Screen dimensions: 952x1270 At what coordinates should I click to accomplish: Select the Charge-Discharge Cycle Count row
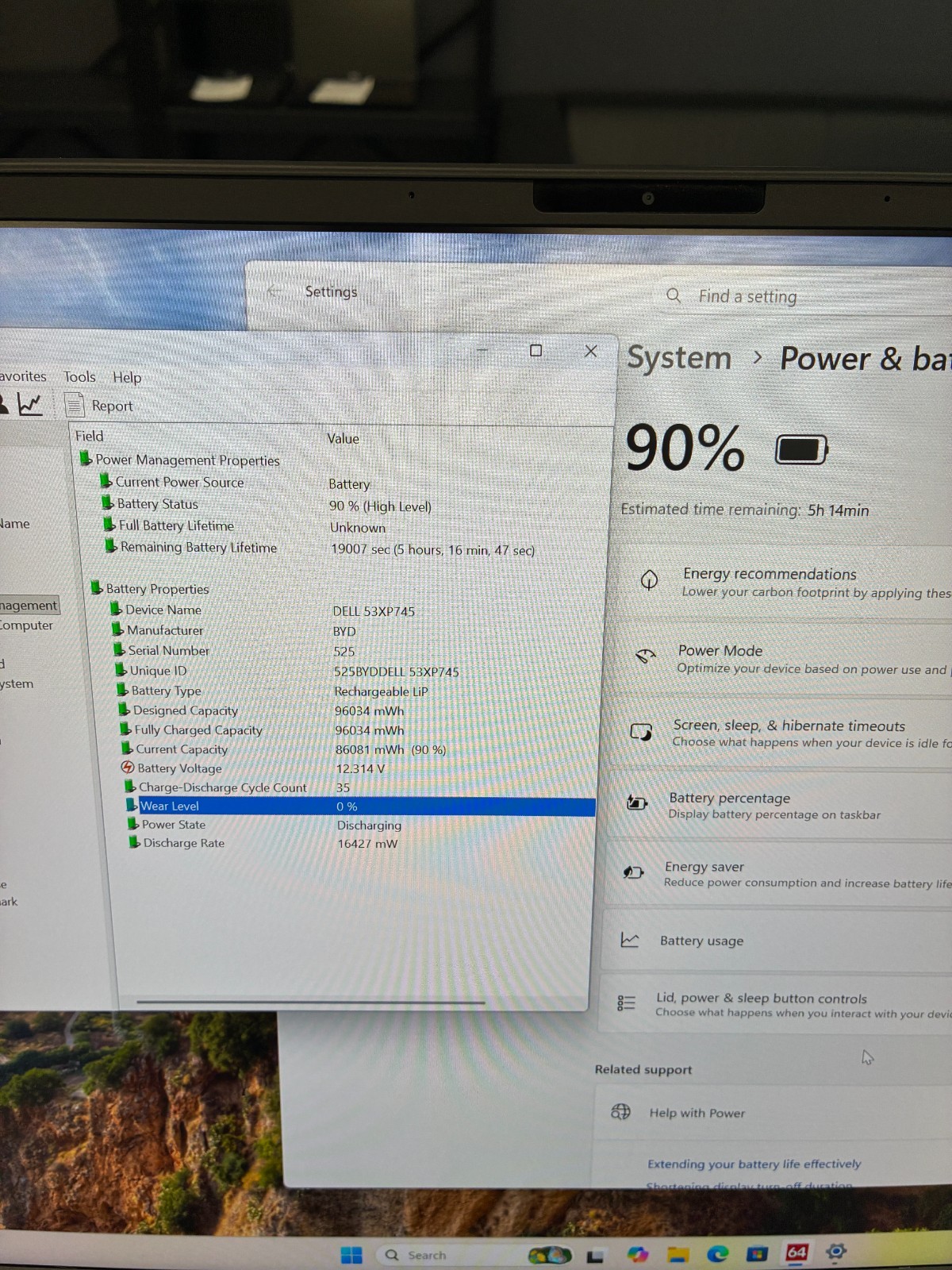(x=359, y=787)
